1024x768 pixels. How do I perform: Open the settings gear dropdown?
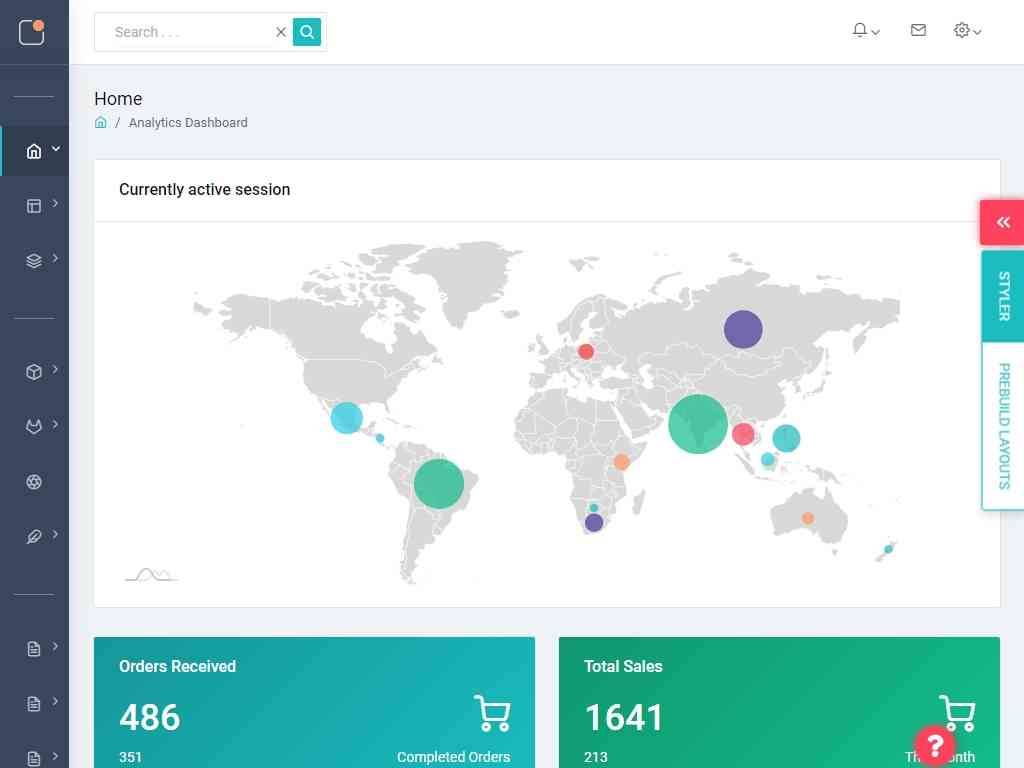(x=967, y=31)
